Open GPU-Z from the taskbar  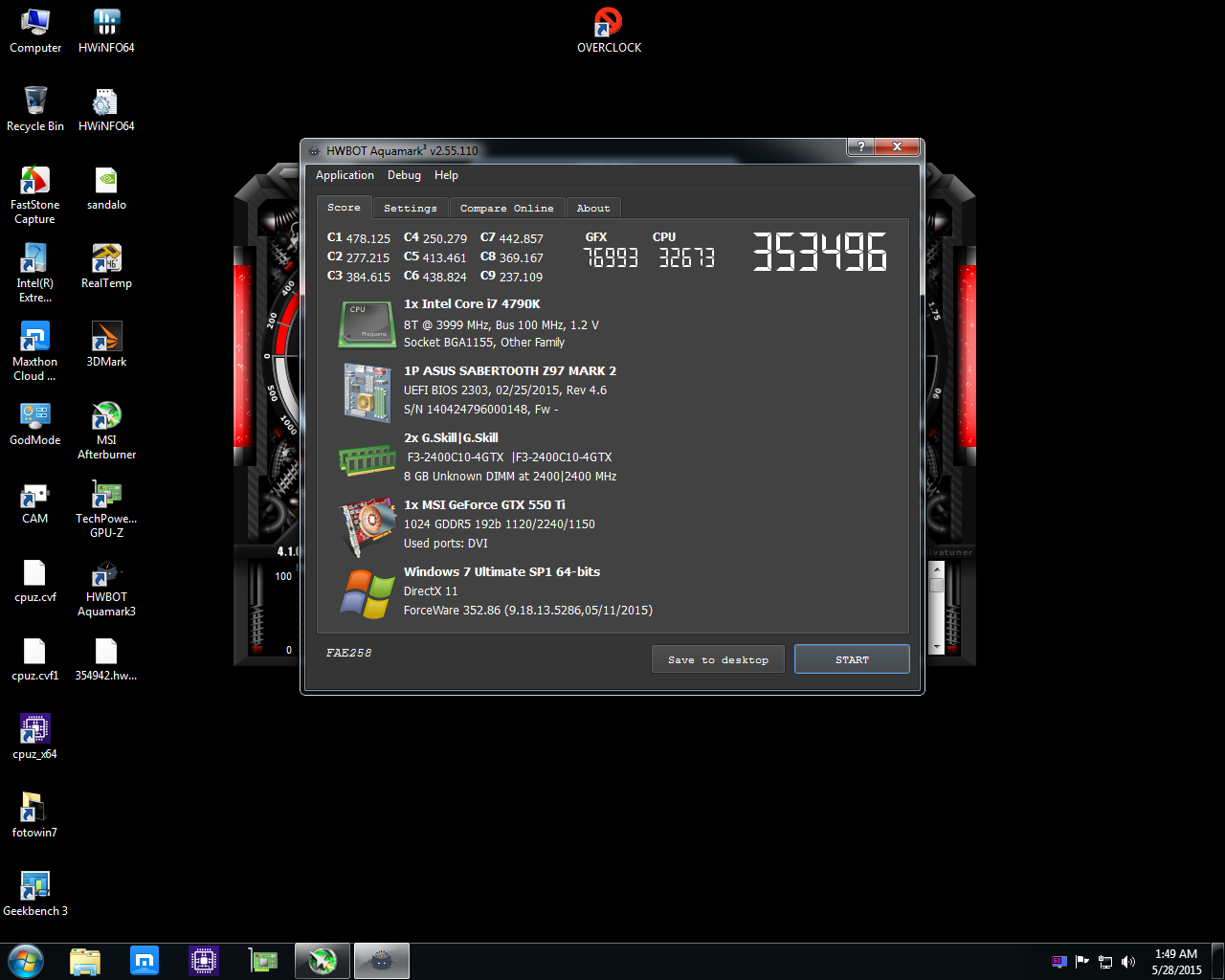(x=263, y=961)
